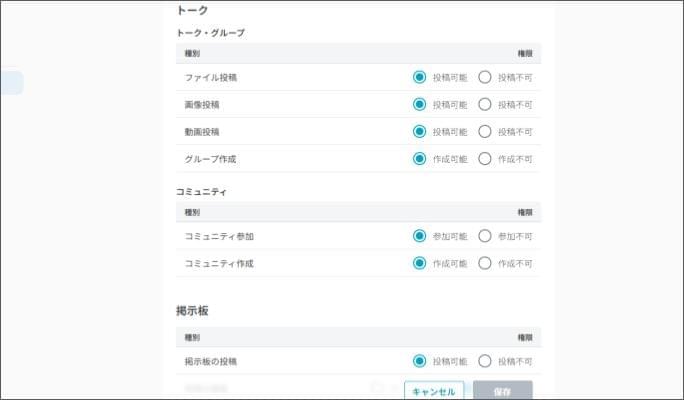
Task: Set 動画投稿 to 投稿不可
Action: pyautogui.click(x=485, y=131)
